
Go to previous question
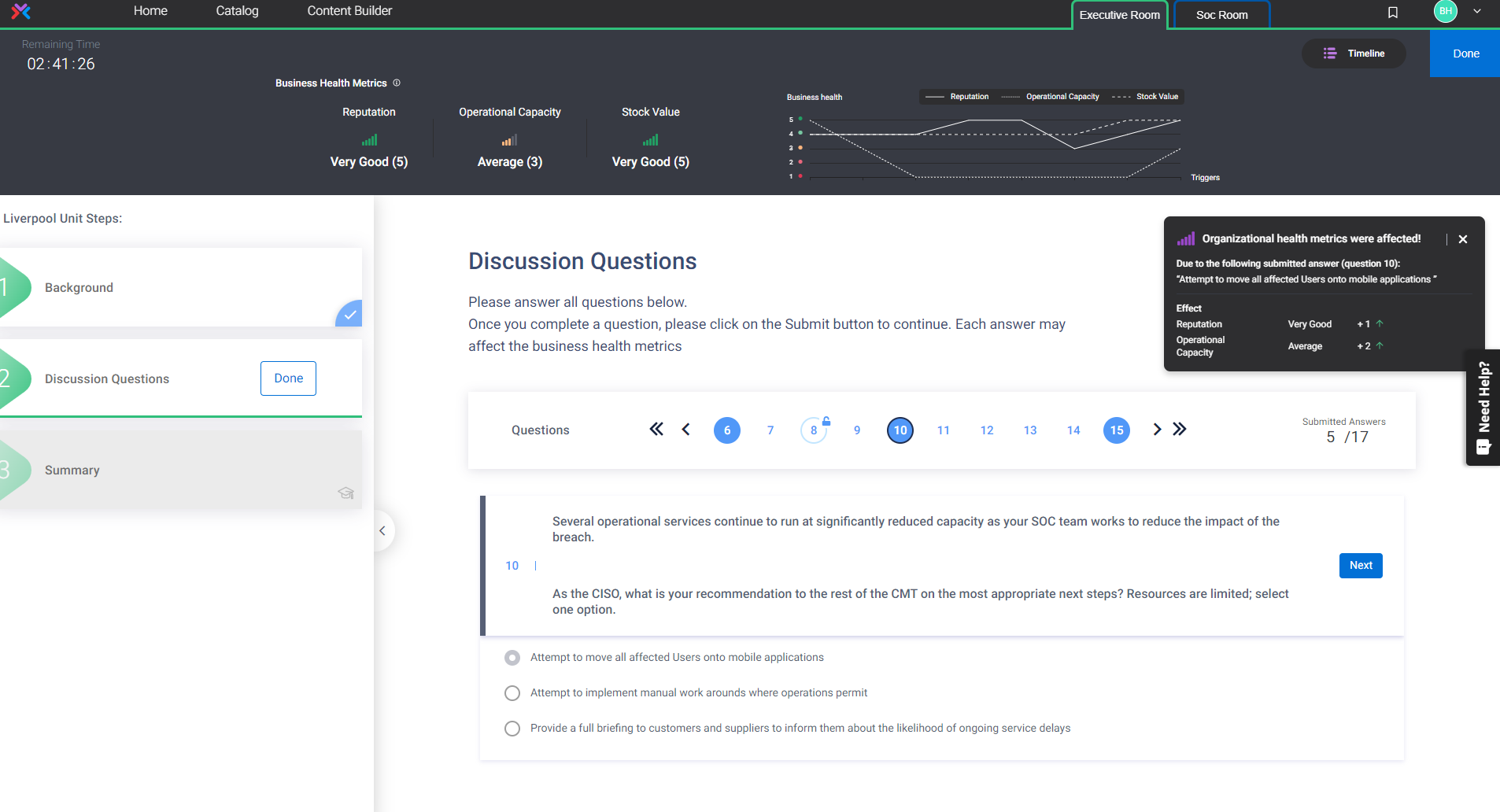tap(685, 430)
